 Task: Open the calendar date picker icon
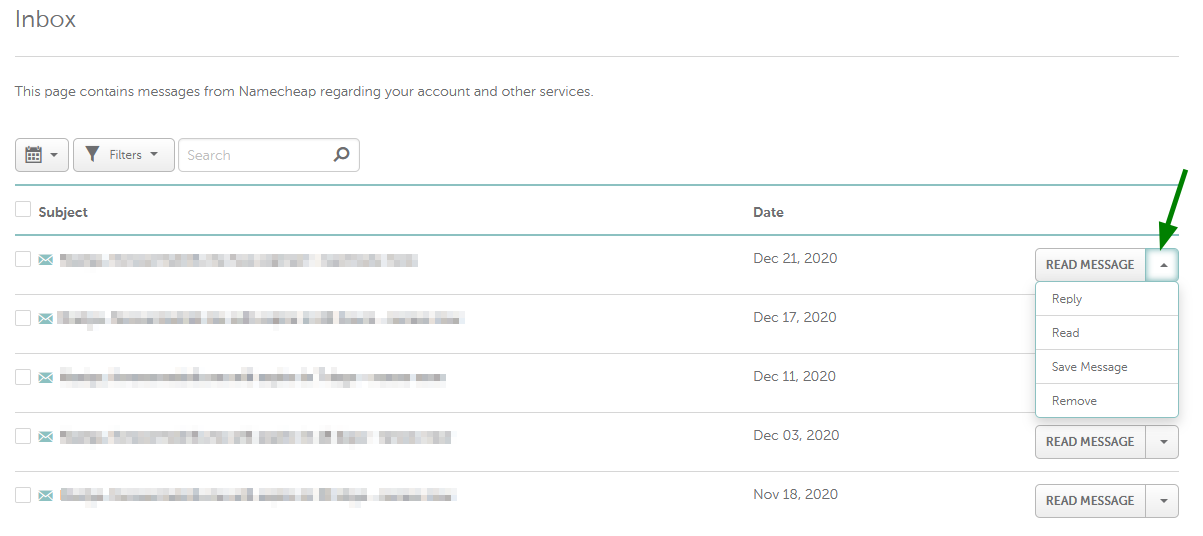pyautogui.click(x=33, y=155)
